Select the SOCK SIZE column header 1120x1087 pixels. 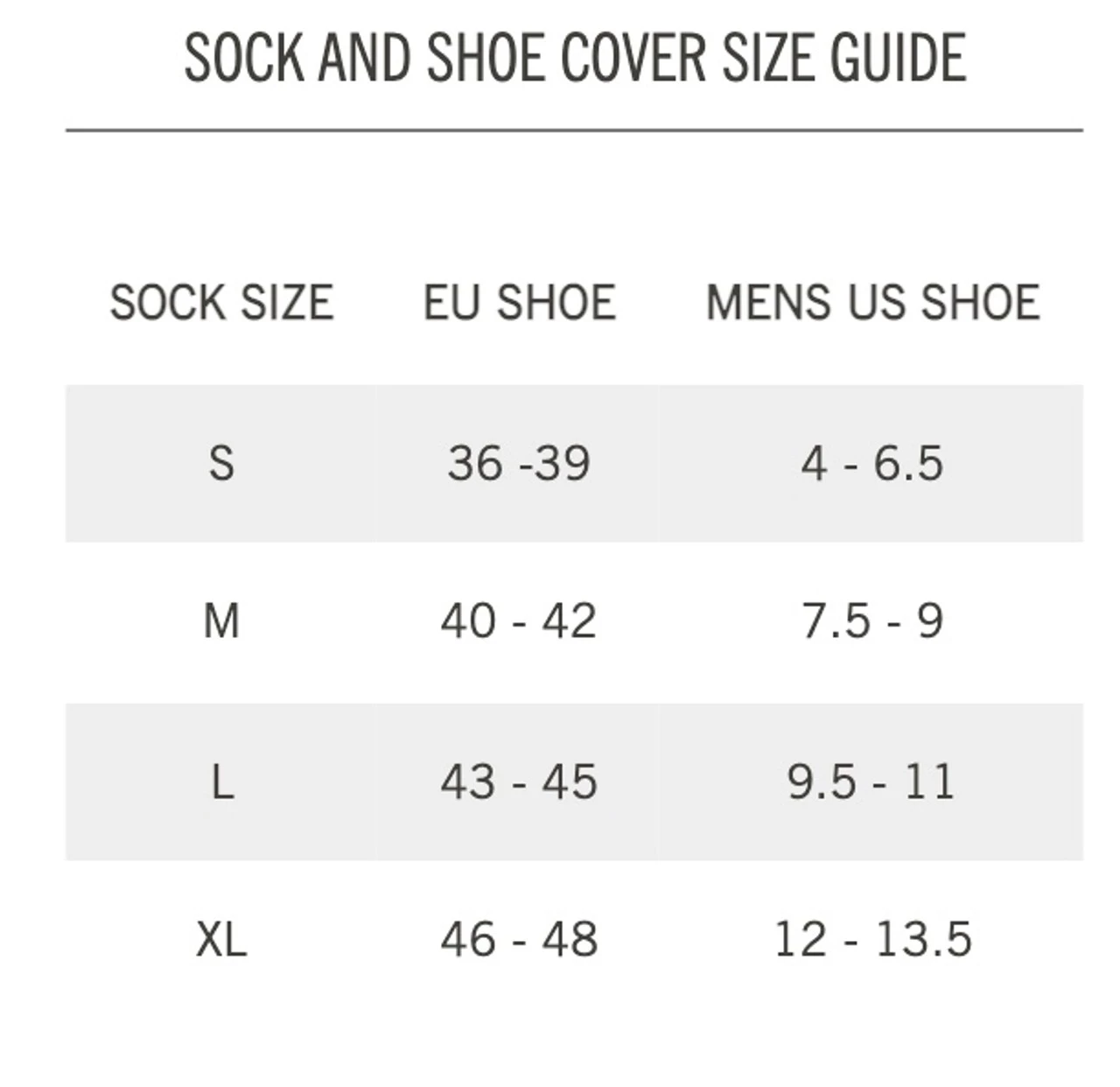[x=221, y=303]
